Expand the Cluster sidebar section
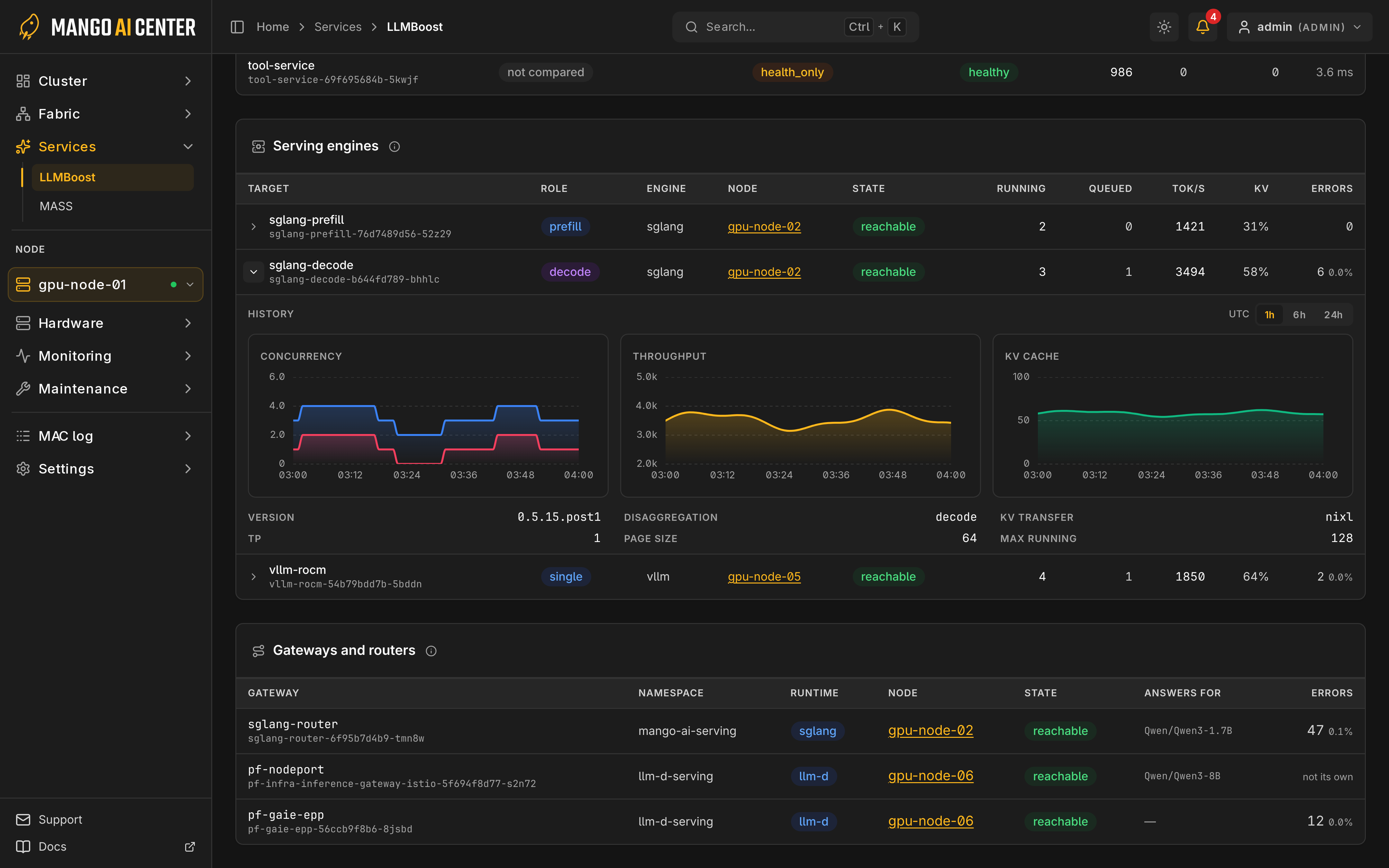The height and width of the screenshot is (868, 1389). click(x=105, y=81)
